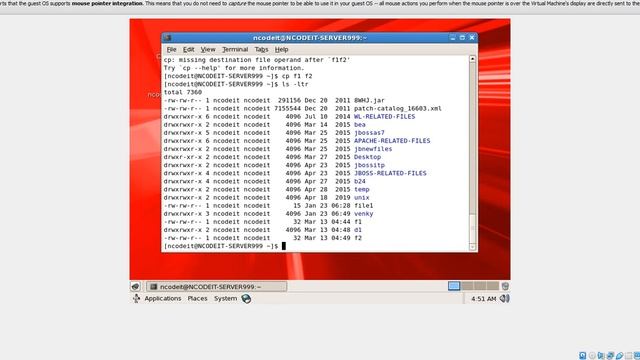Switch to the second workspace
640x360 pixels.
[467, 286]
